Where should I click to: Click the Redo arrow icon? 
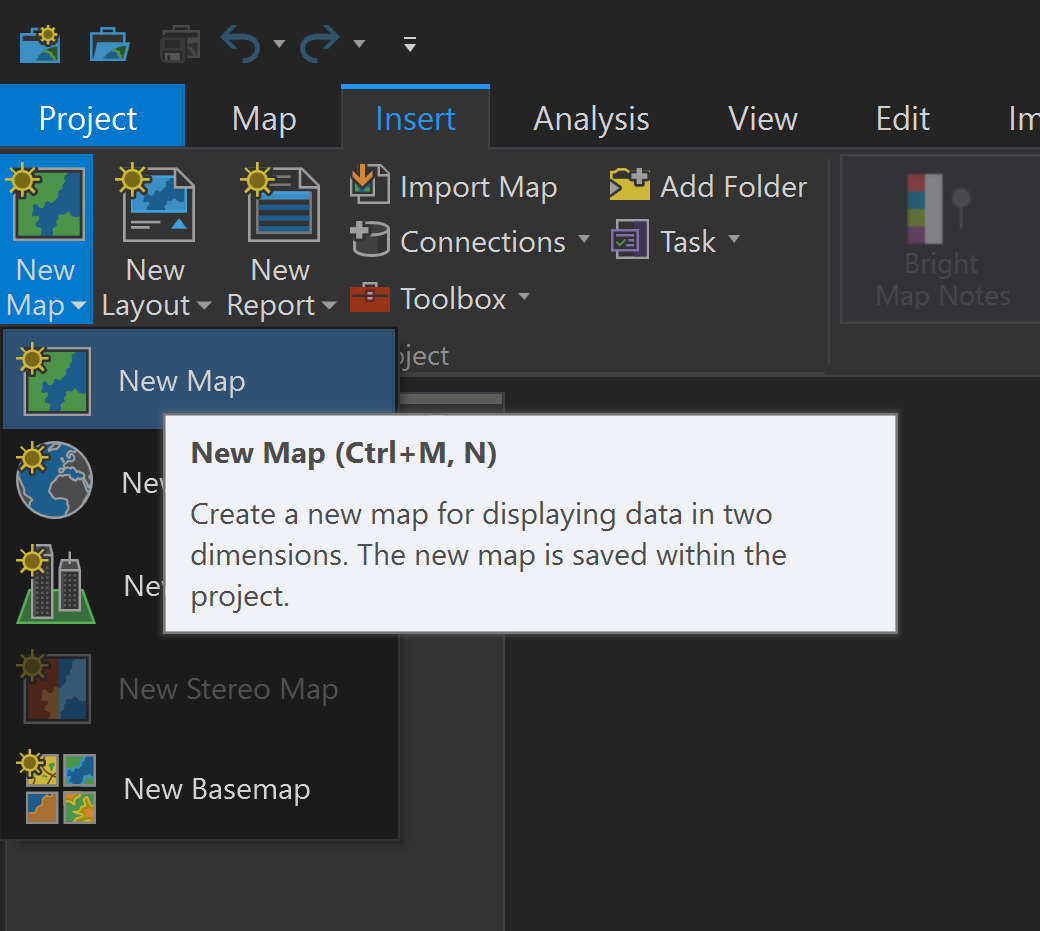[x=320, y=44]
